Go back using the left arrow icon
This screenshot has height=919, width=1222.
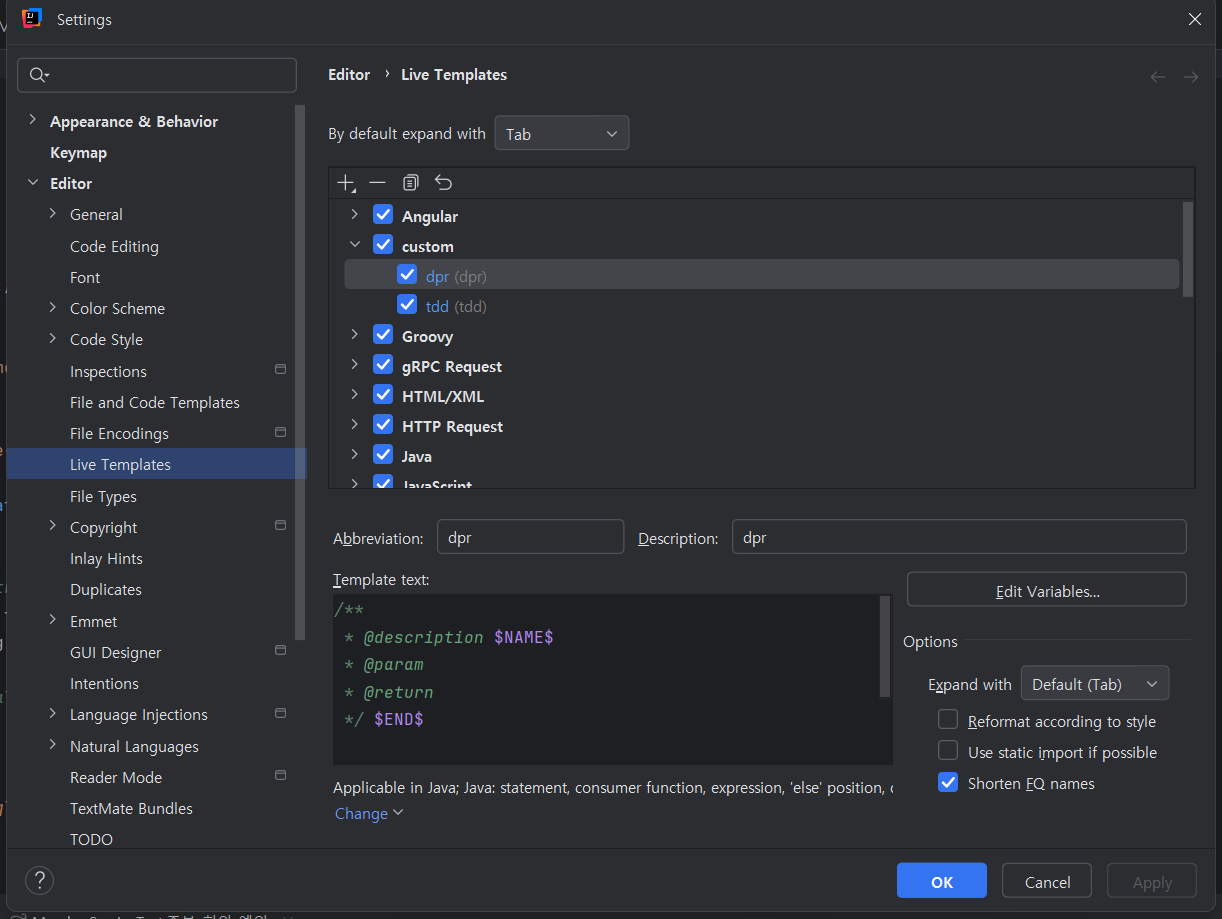pos(1157,77)
